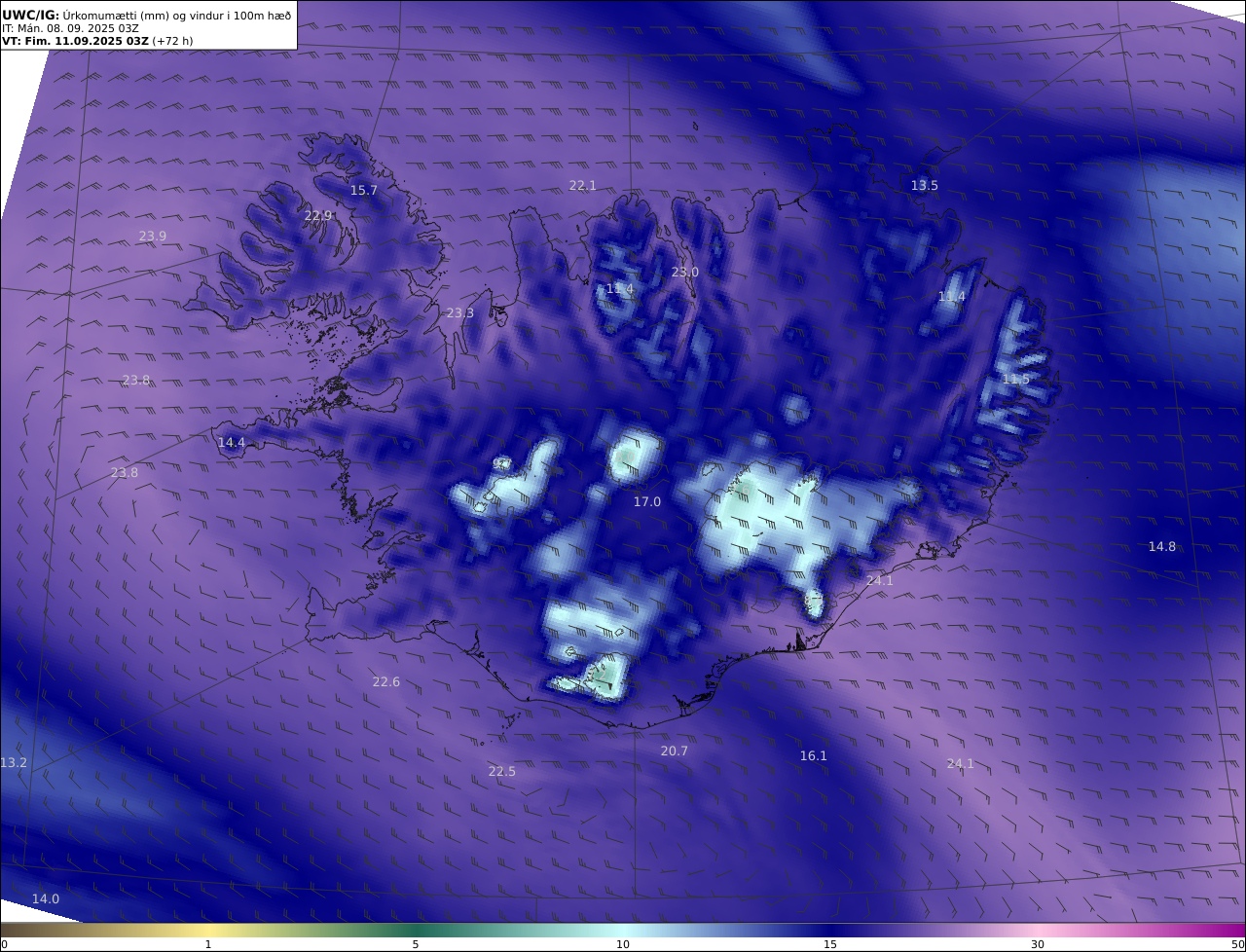Click the IT: Mán. 08. 09. 2025 03Z line
This screenshot has width=1246, height=952.
(x=71, y=29)
